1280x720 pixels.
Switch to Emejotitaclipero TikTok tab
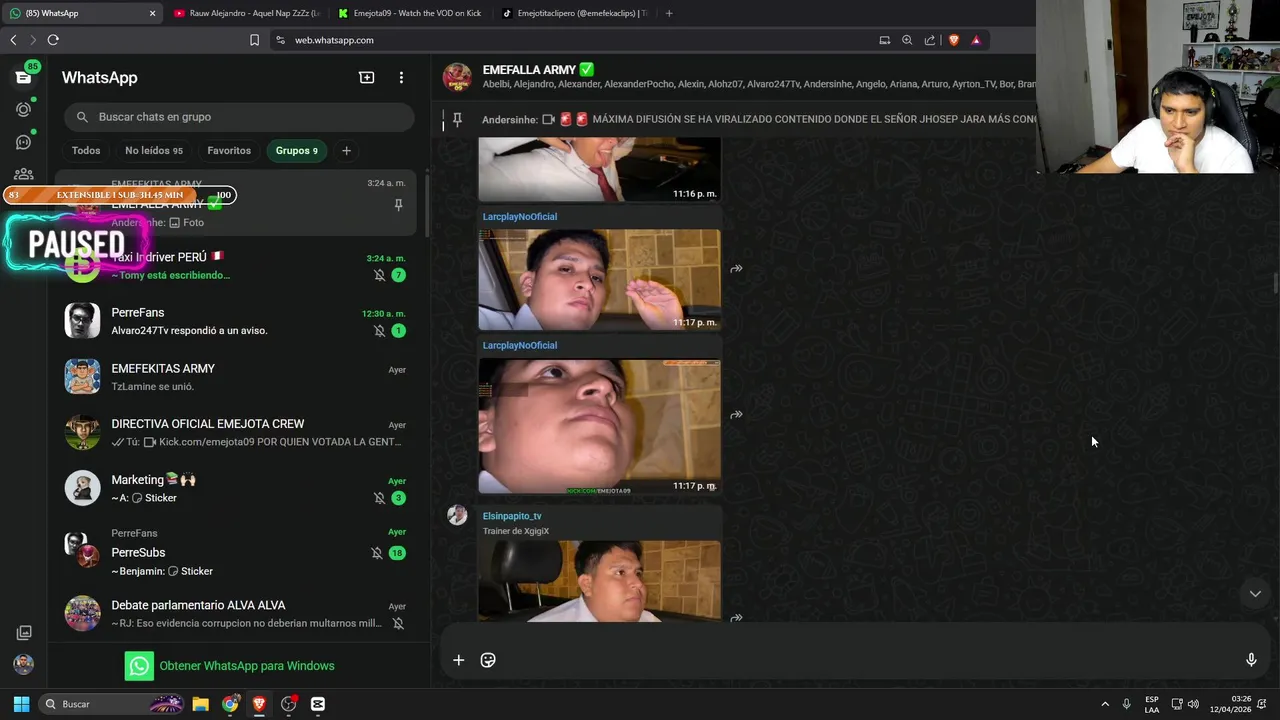click(x=574, y=13)
